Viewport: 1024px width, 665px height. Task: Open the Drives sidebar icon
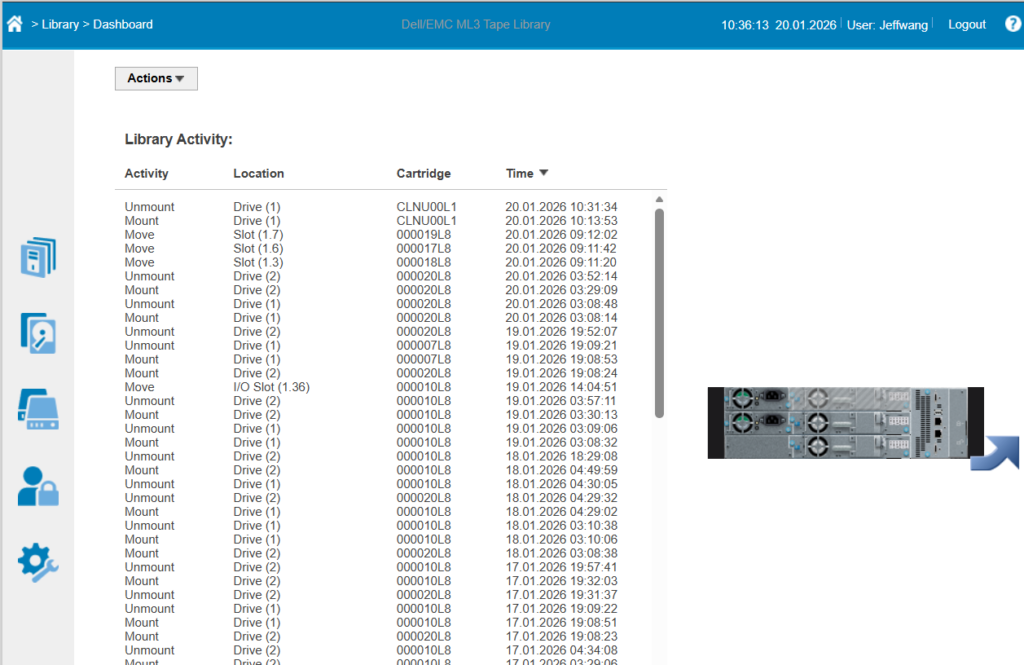[x=38, y=333]
